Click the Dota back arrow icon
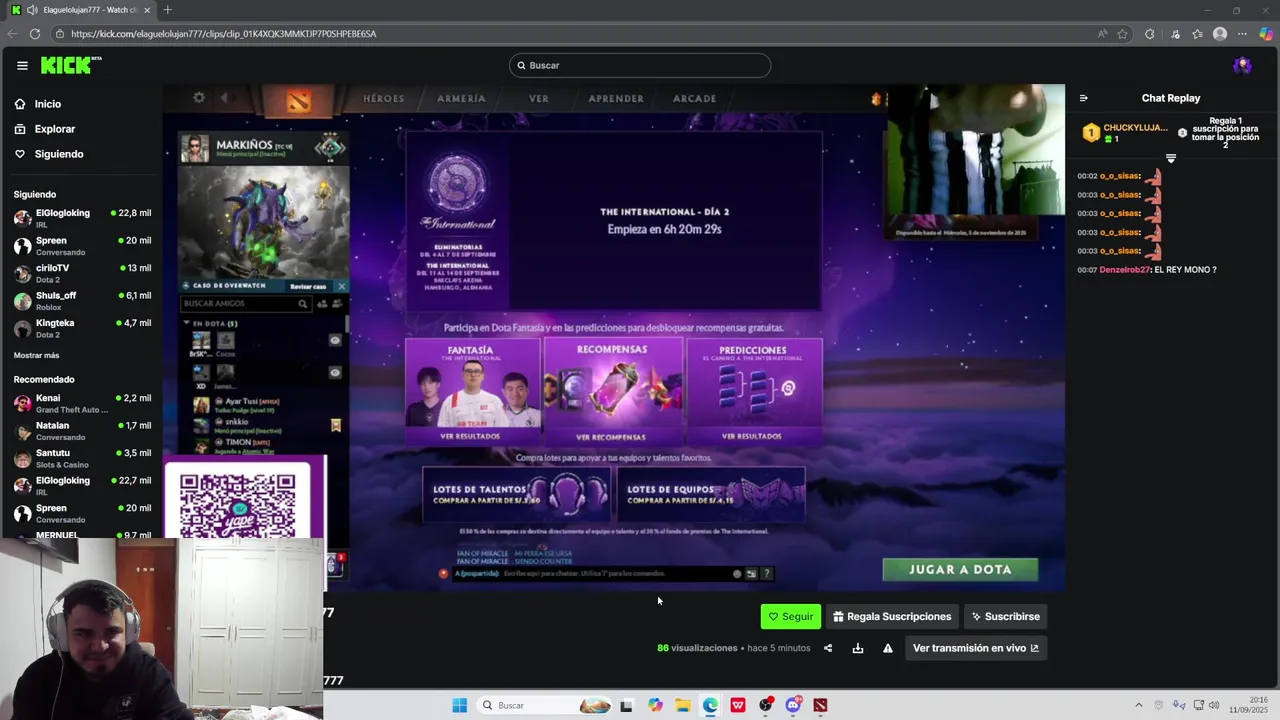1280x720 pixels. (224, 97)
